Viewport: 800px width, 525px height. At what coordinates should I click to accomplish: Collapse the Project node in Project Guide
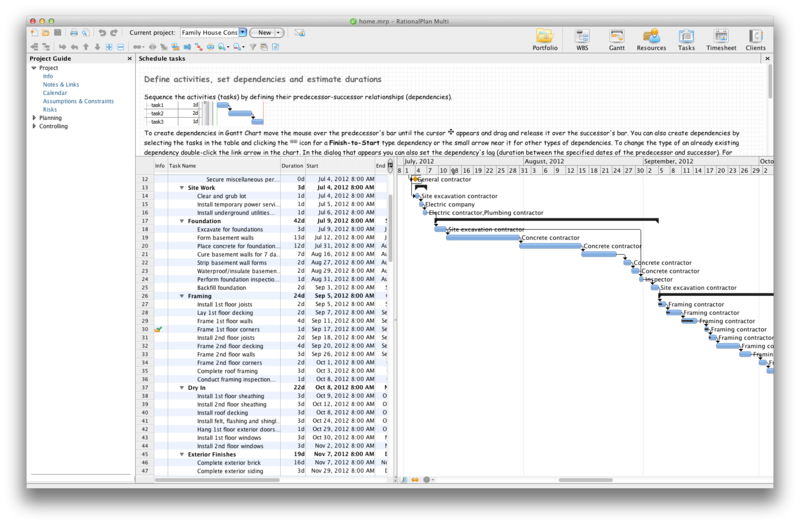point(34,68)
